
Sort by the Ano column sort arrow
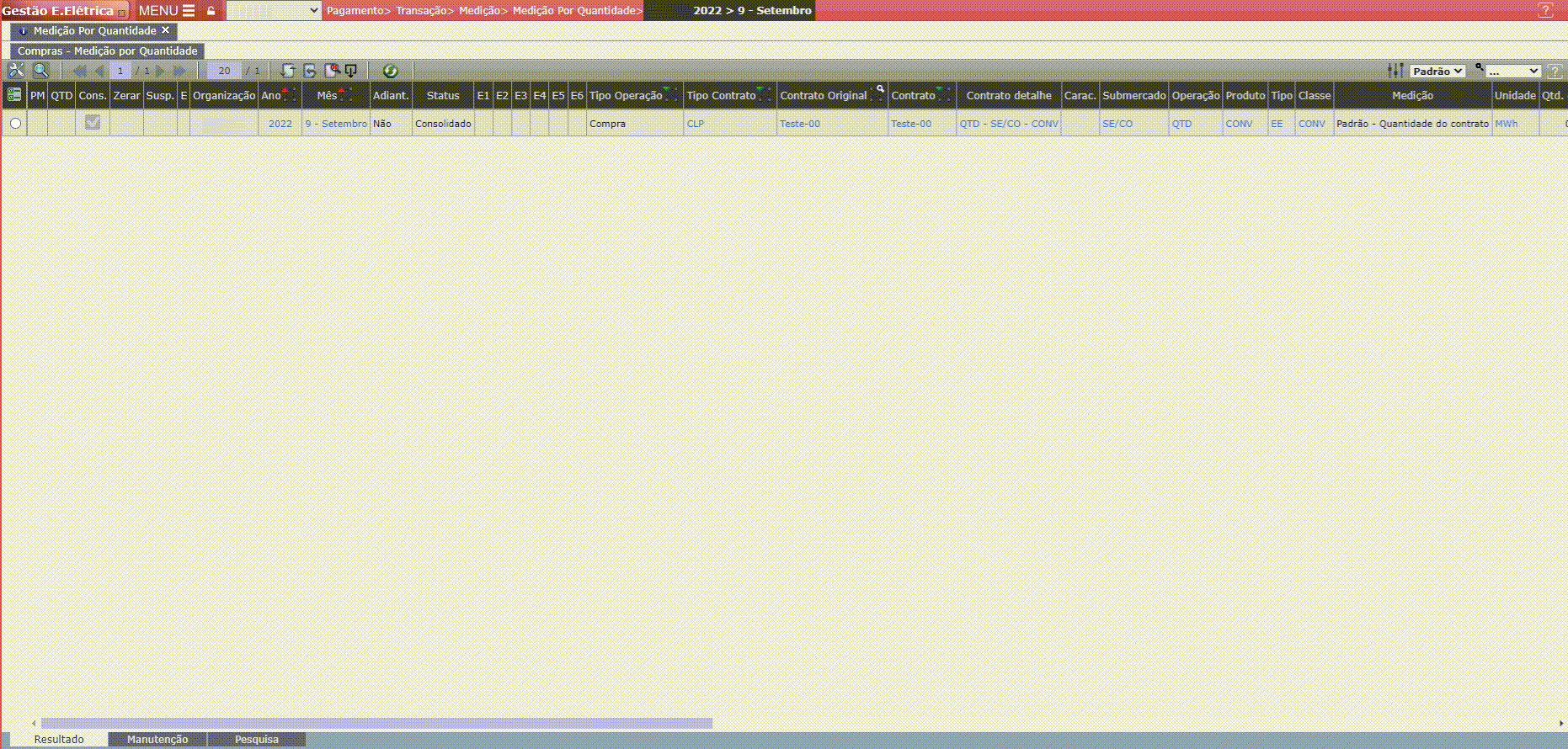285,89
